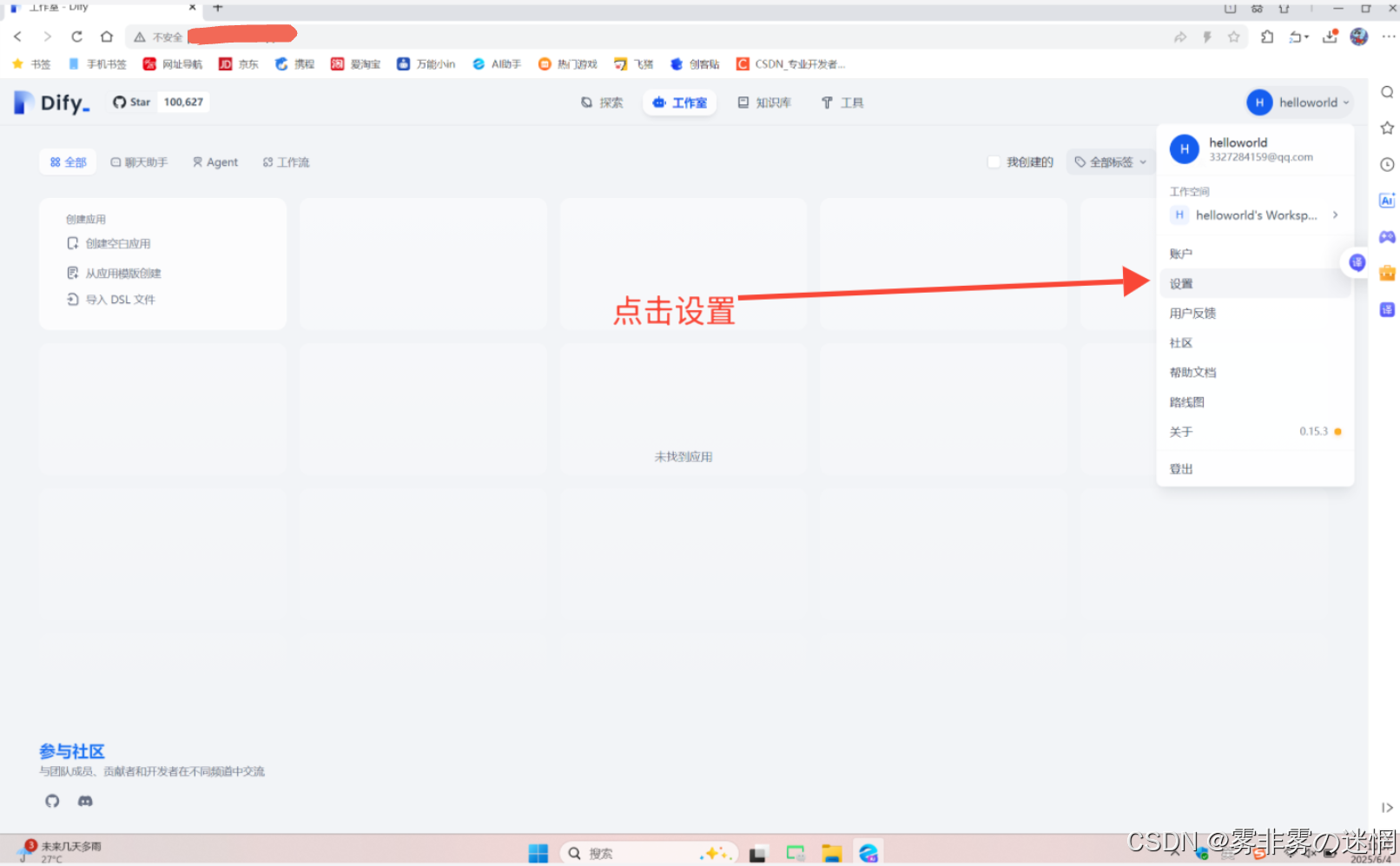Filter apps by 工作流

pyautogui.click(x=287, y=162)
